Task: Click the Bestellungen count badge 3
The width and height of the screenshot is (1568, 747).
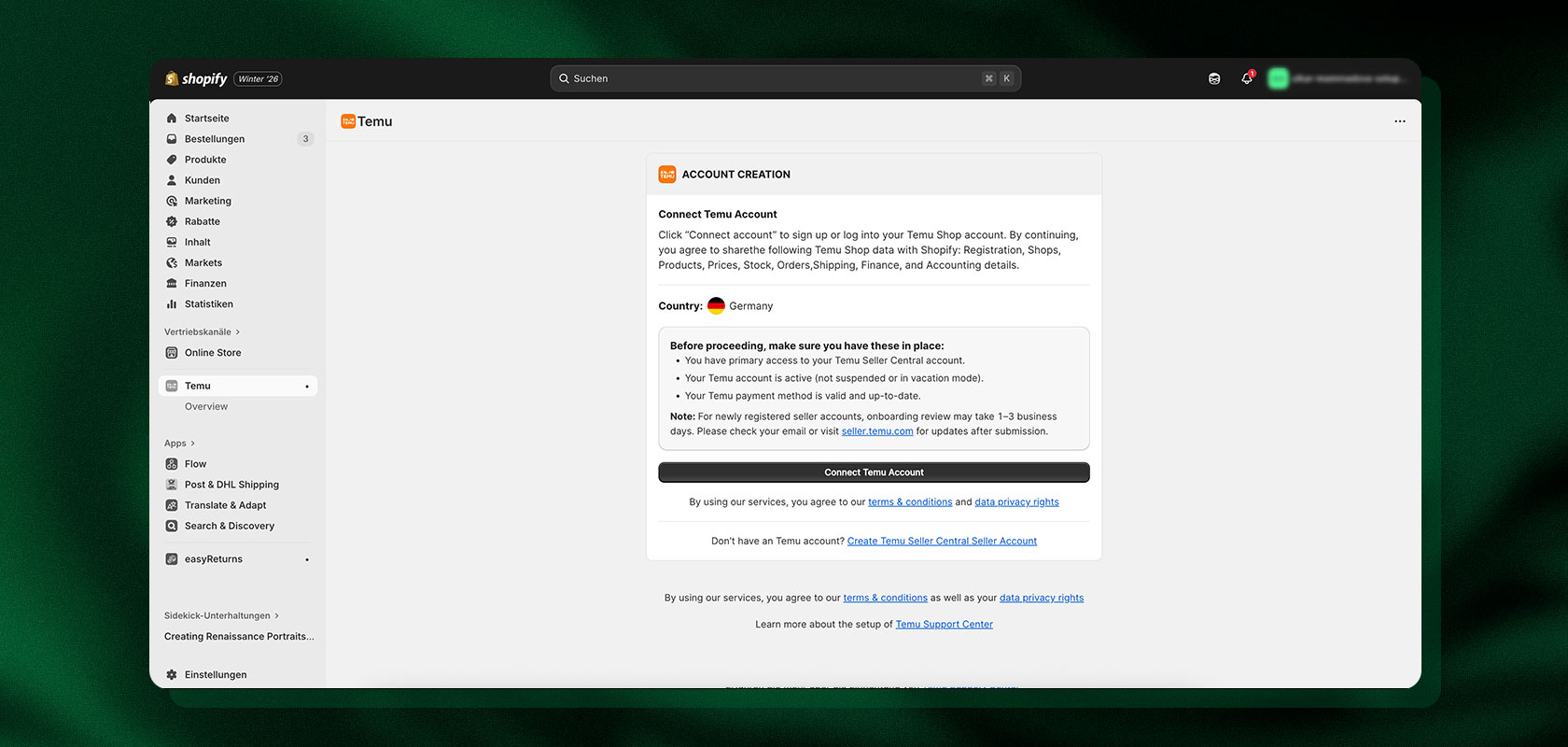Action: pyautogui.click(x=305, y=139)
